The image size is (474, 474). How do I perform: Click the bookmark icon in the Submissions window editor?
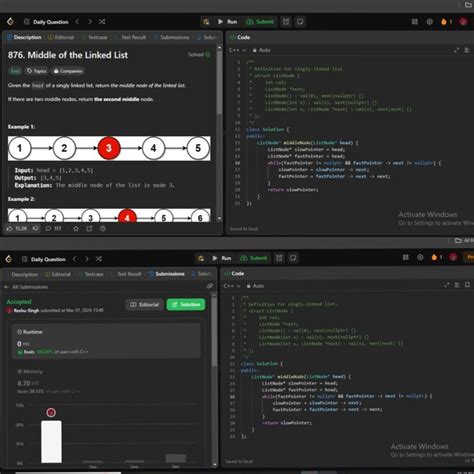pyautogui.click(x=467, y=285)
